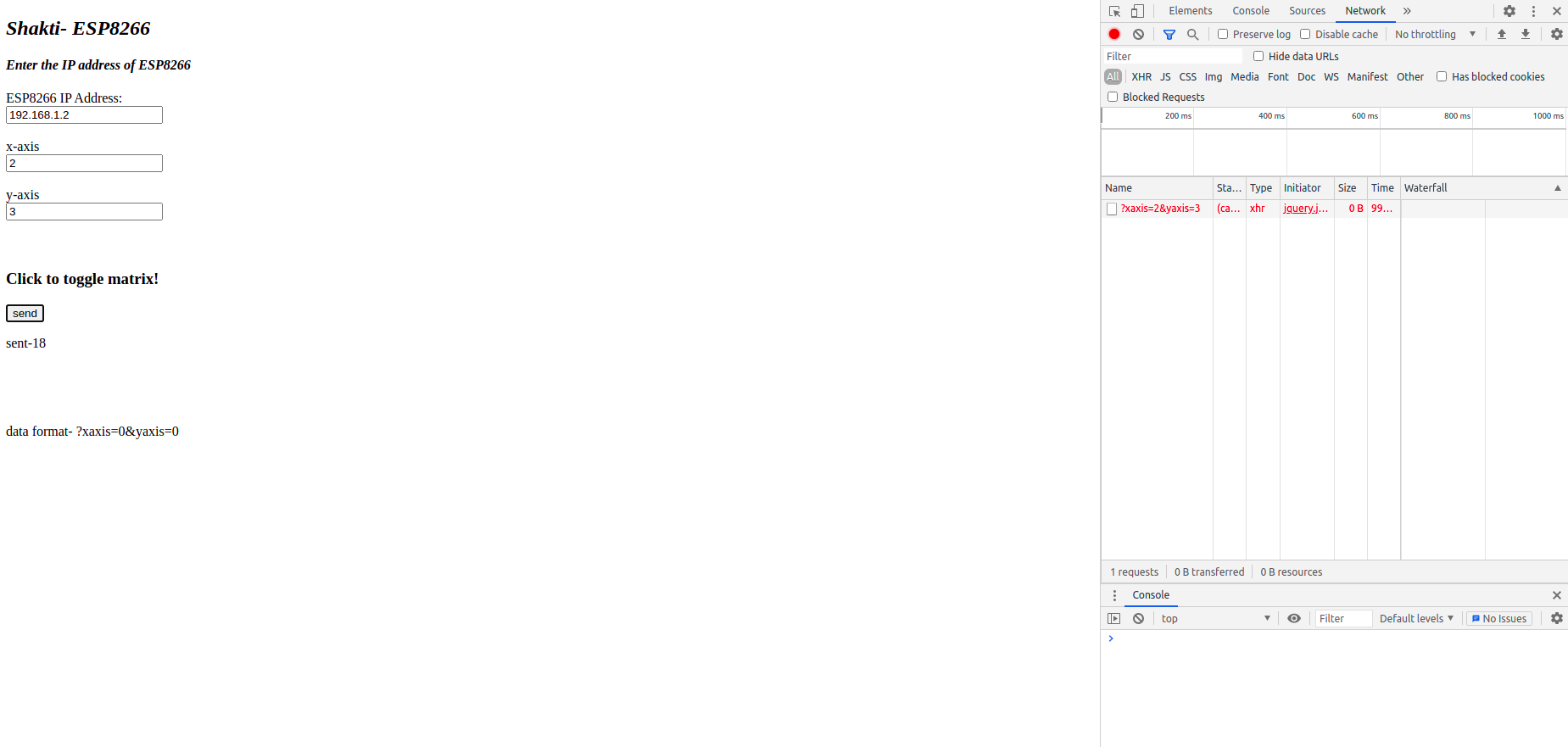
Task: Clear console icon in drawer
Action: (x=1138, y=618)
